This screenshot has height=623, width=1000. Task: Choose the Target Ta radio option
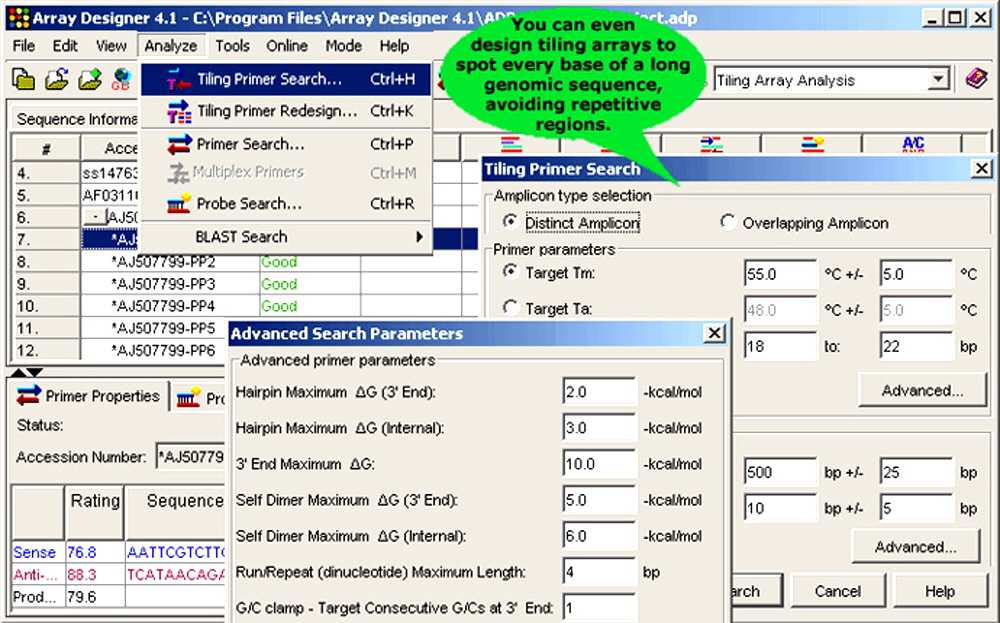pos(510,308)
